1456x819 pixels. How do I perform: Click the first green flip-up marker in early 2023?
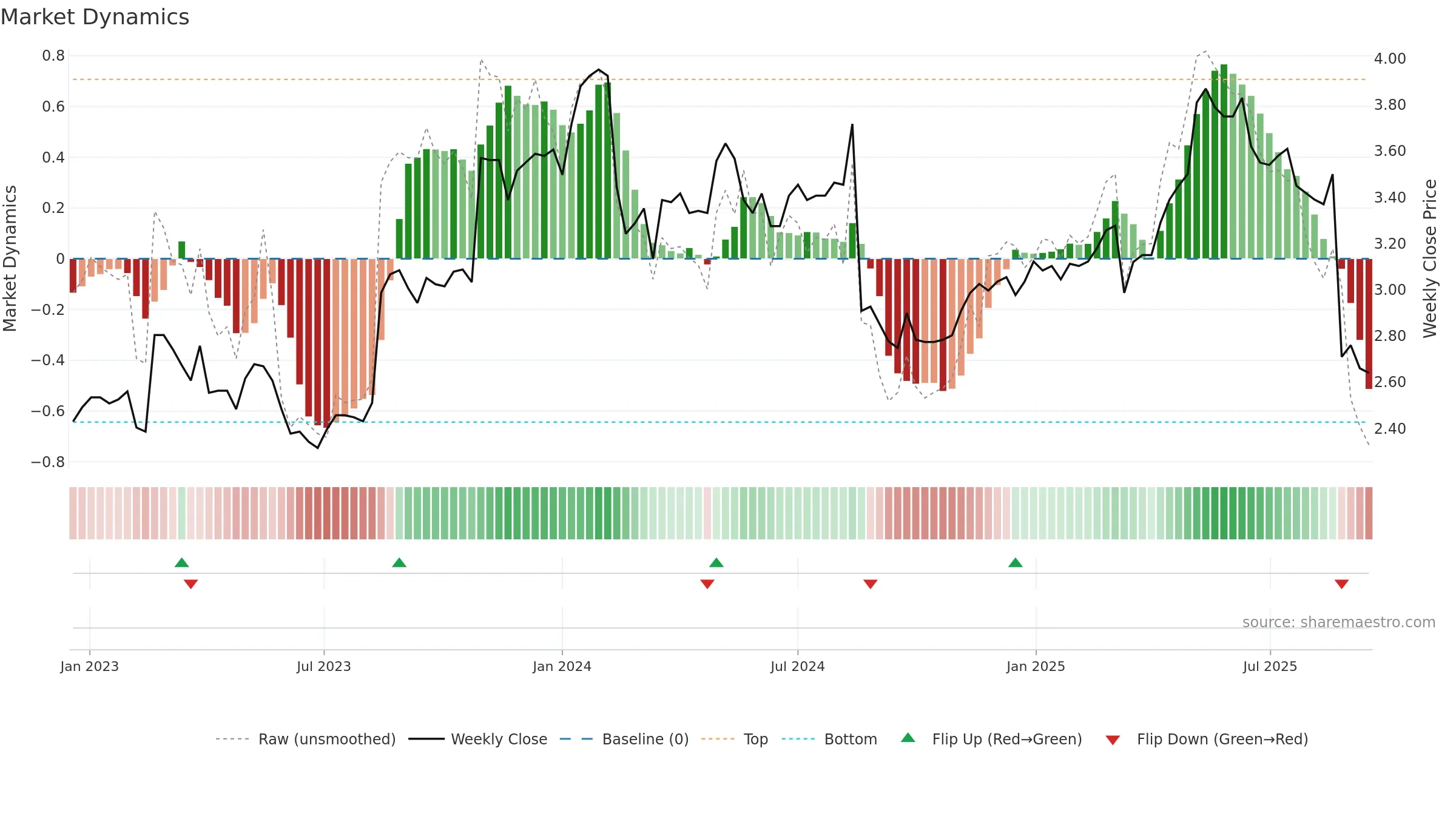point(182,562)
